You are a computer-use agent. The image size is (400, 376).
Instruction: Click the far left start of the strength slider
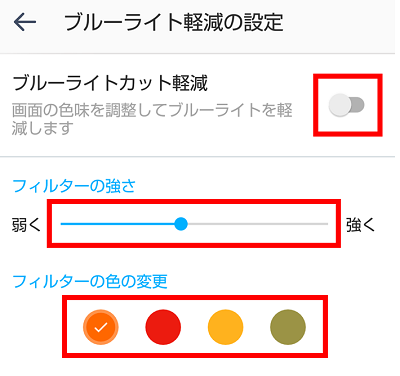(x=62, y=224)
